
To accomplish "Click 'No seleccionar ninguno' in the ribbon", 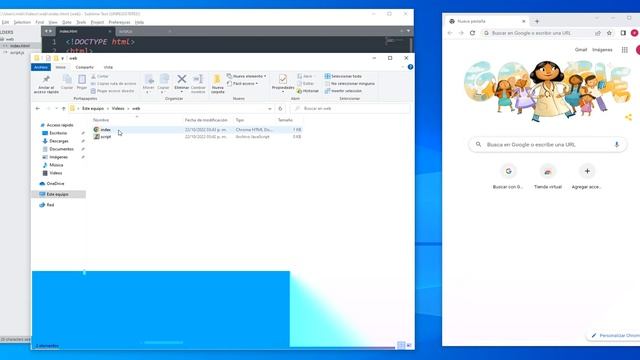I will [x=349, y=84].
